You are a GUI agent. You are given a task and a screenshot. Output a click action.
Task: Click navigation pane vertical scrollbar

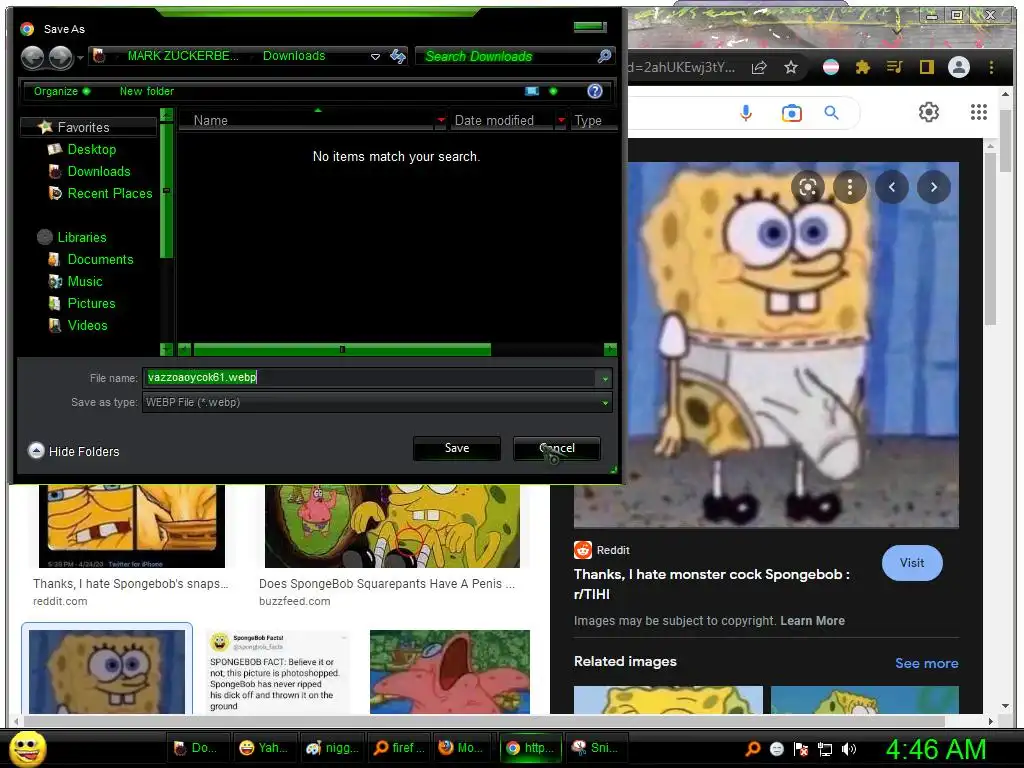[x=167, y=190]
